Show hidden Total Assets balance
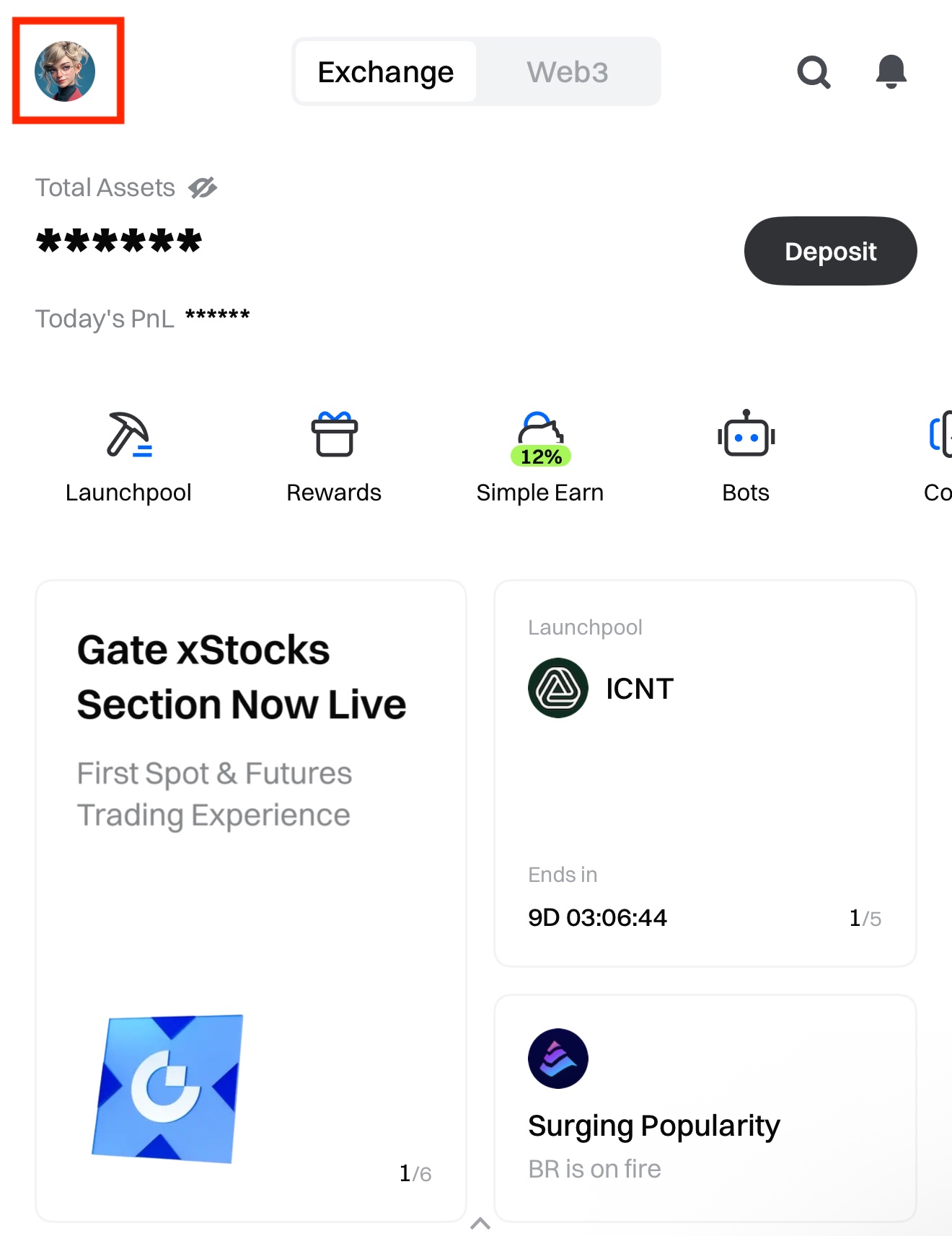 tap(203, 187)
